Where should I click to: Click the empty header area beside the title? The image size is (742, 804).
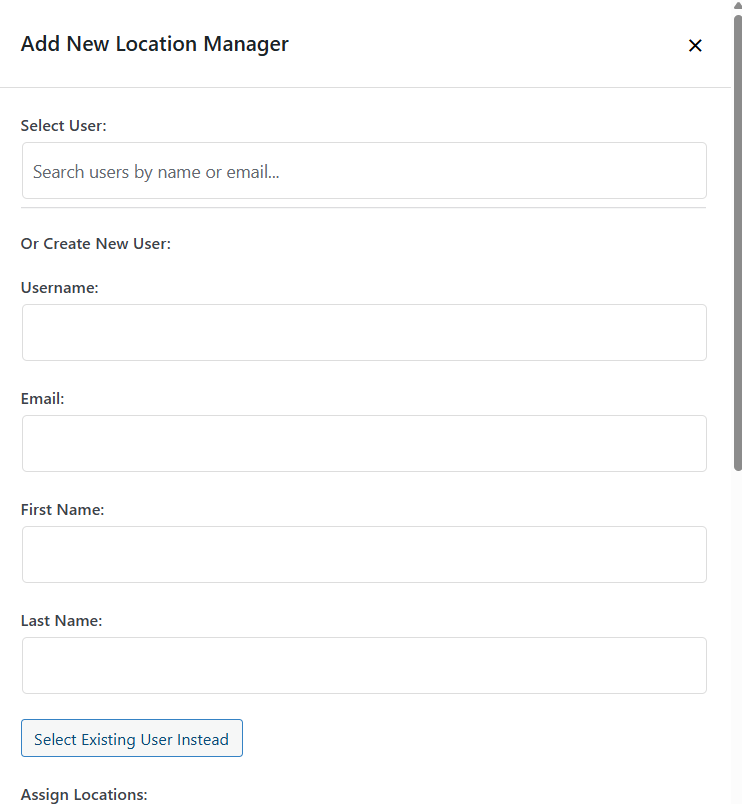tap(480, 44)
